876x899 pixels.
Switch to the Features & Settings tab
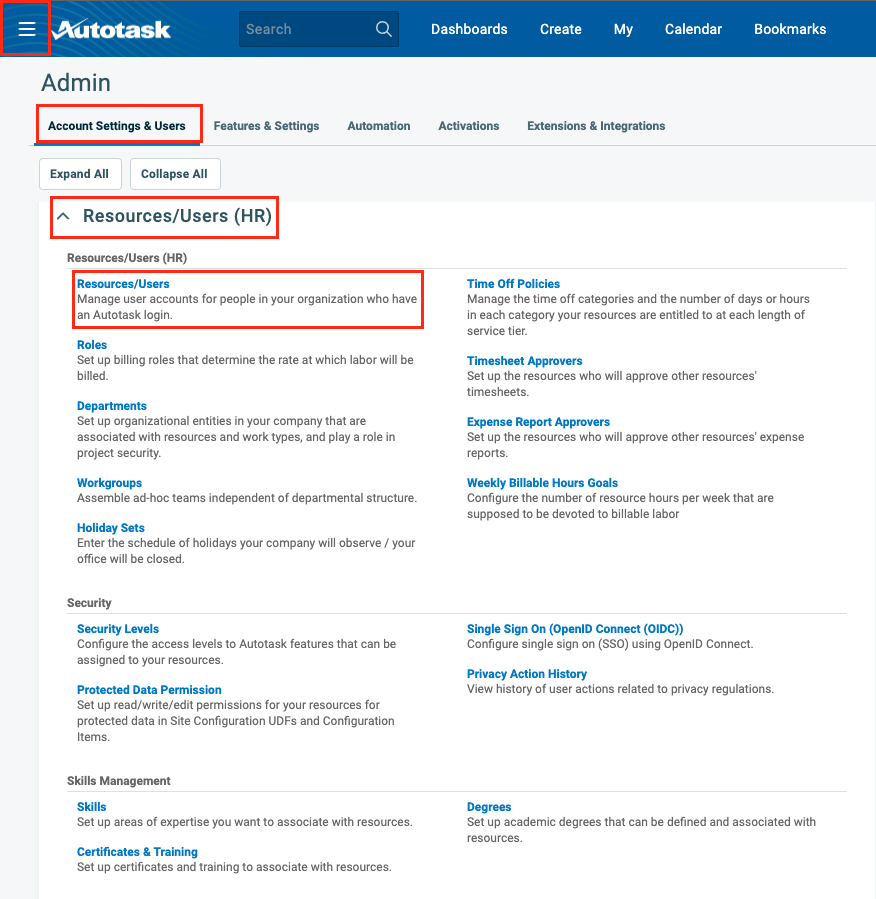[266, 125]
